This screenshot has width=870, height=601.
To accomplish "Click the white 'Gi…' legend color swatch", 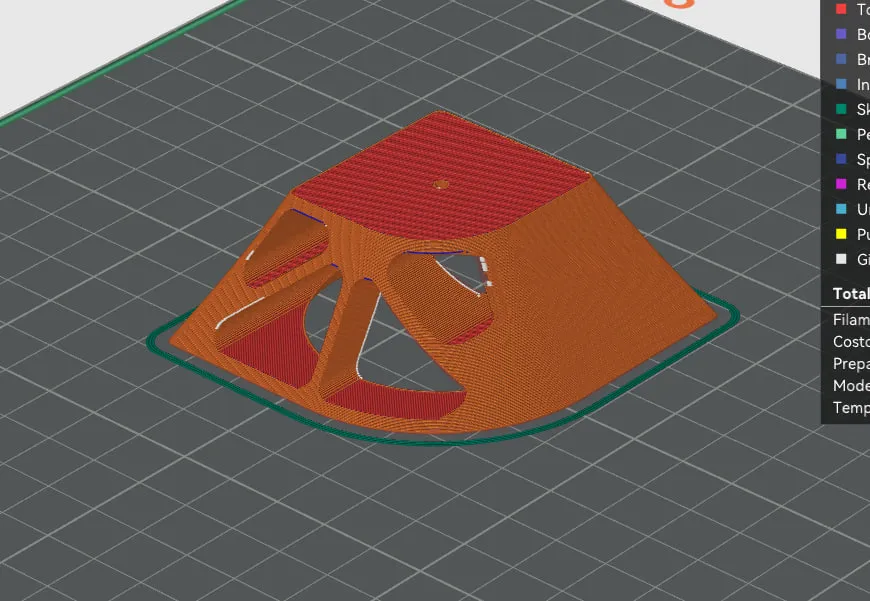I will tap(841, 259).
